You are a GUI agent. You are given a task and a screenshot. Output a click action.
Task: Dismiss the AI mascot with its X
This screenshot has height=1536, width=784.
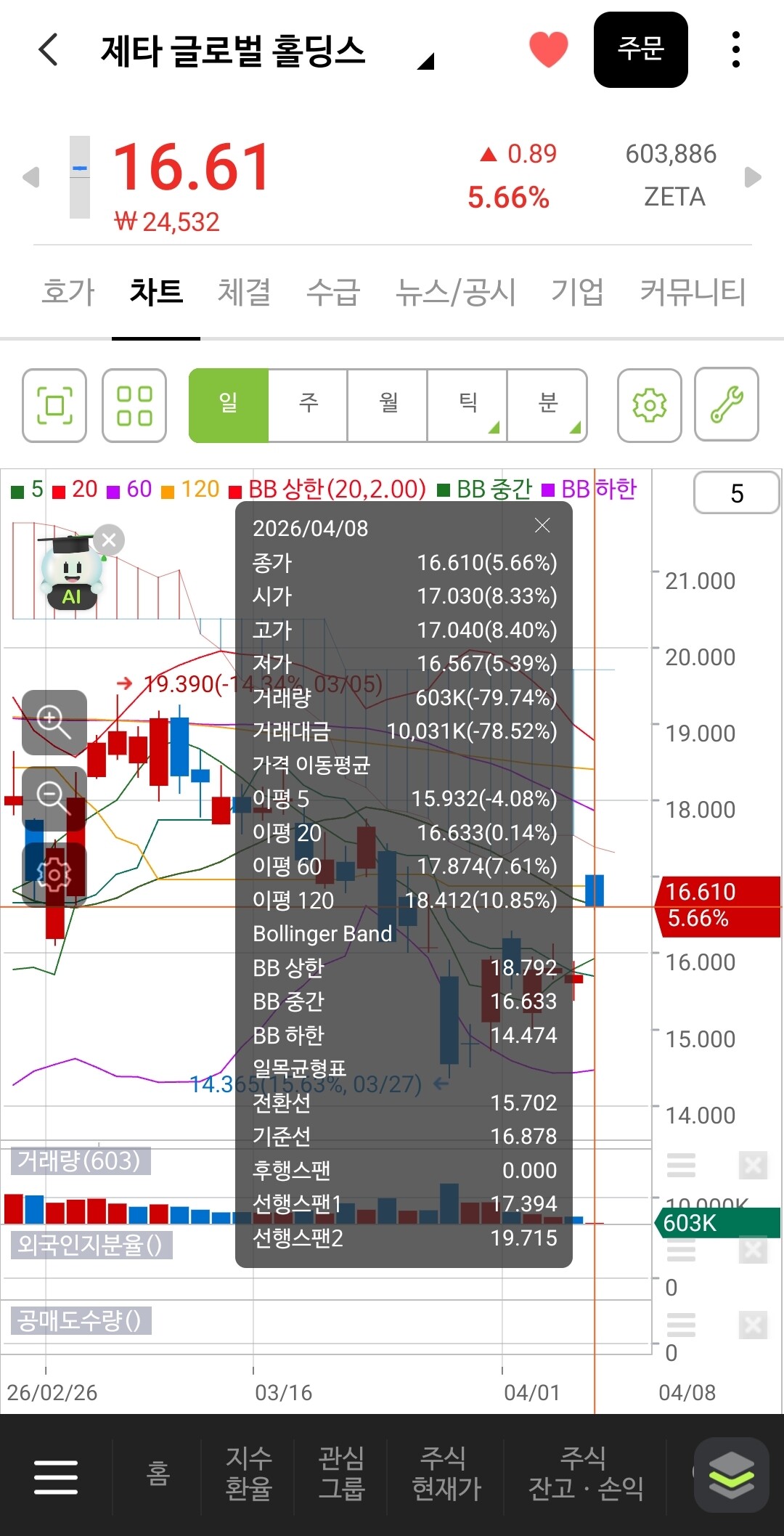tap(109, 540)
